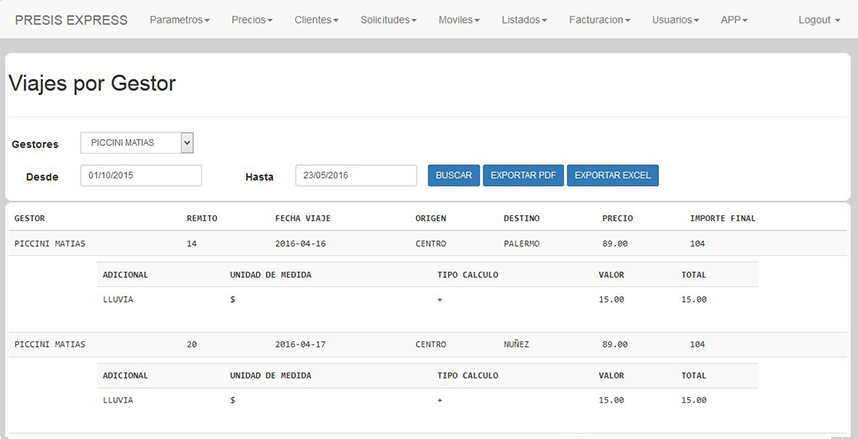Go to PRESIS EXPRESS home link
Image resolution: width=858 pixels, height=439 pixels.
click(x=72, y=20)
